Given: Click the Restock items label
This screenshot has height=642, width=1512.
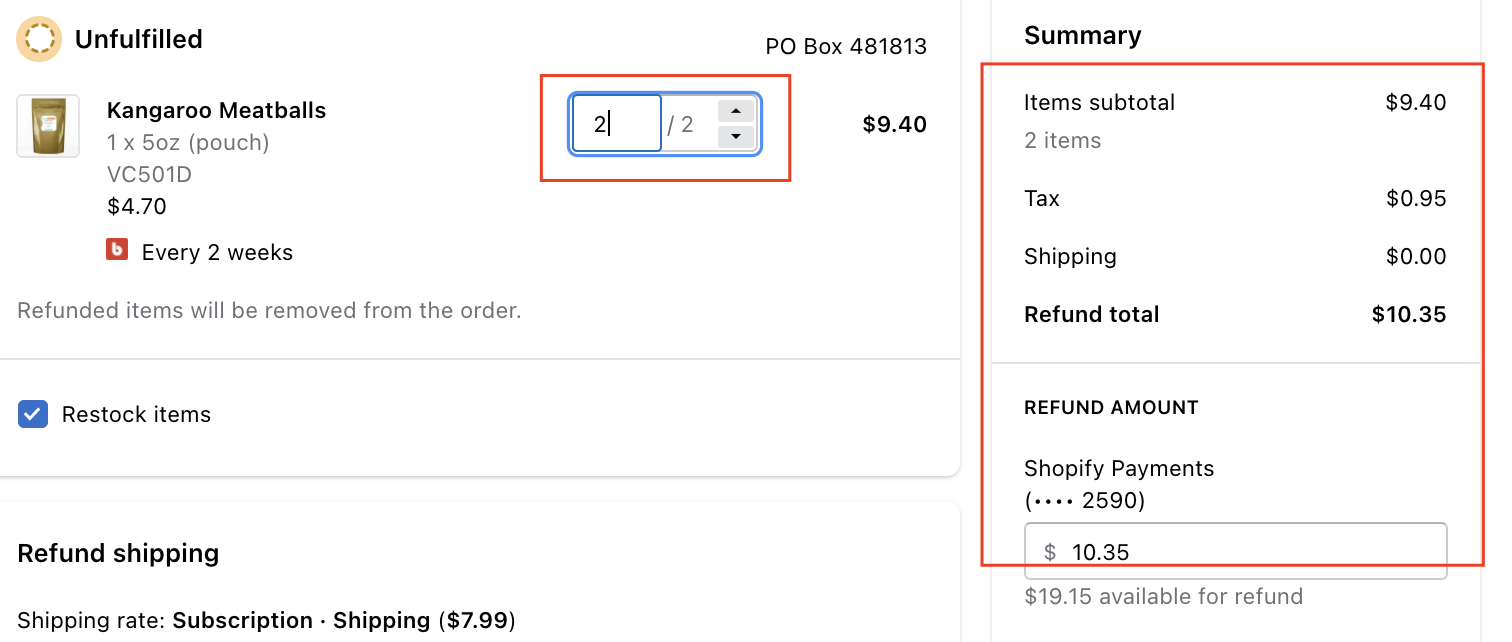Looking at the screenshot, I should pos(136,414).
